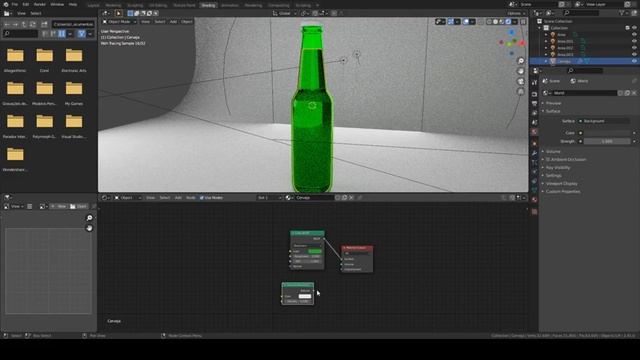
Task: Click the viewport pan hand gizmo
Action: pyautogui.click(x=521, y=71)
